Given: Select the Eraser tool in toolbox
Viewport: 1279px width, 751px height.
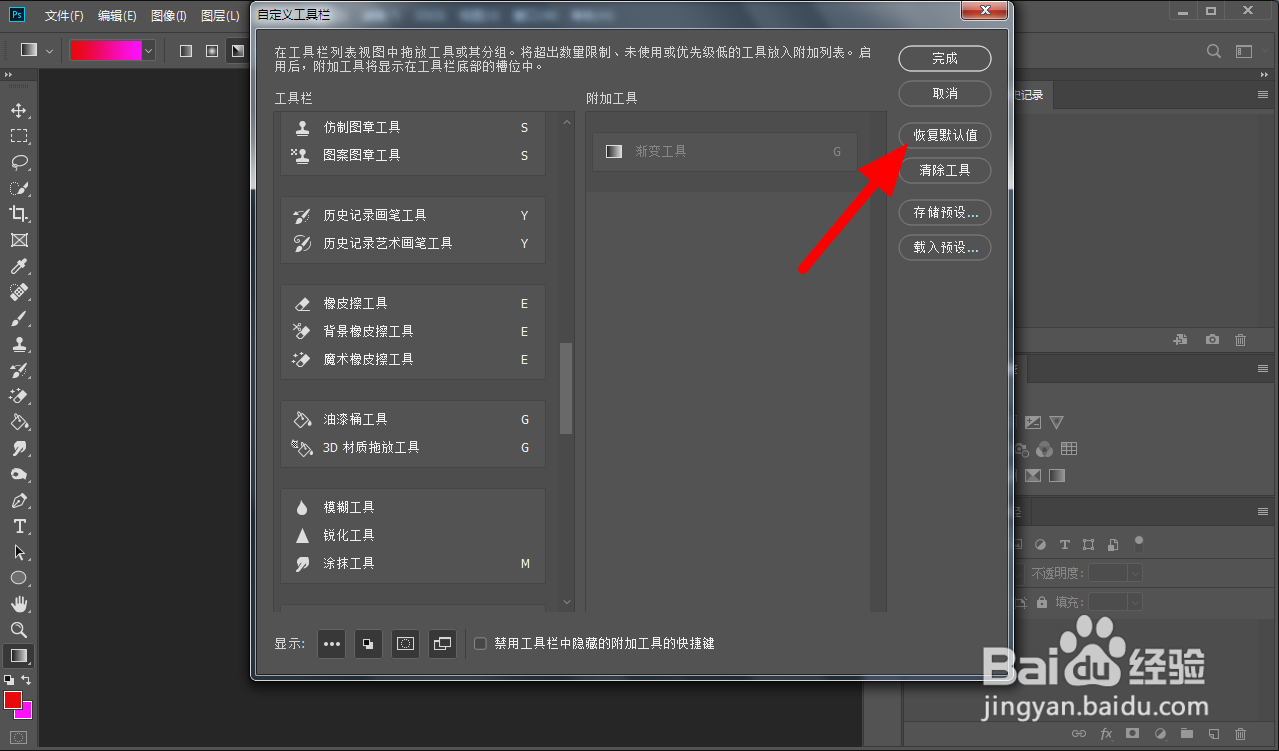Looking at the screenshot, I should (x=19, y=396).
